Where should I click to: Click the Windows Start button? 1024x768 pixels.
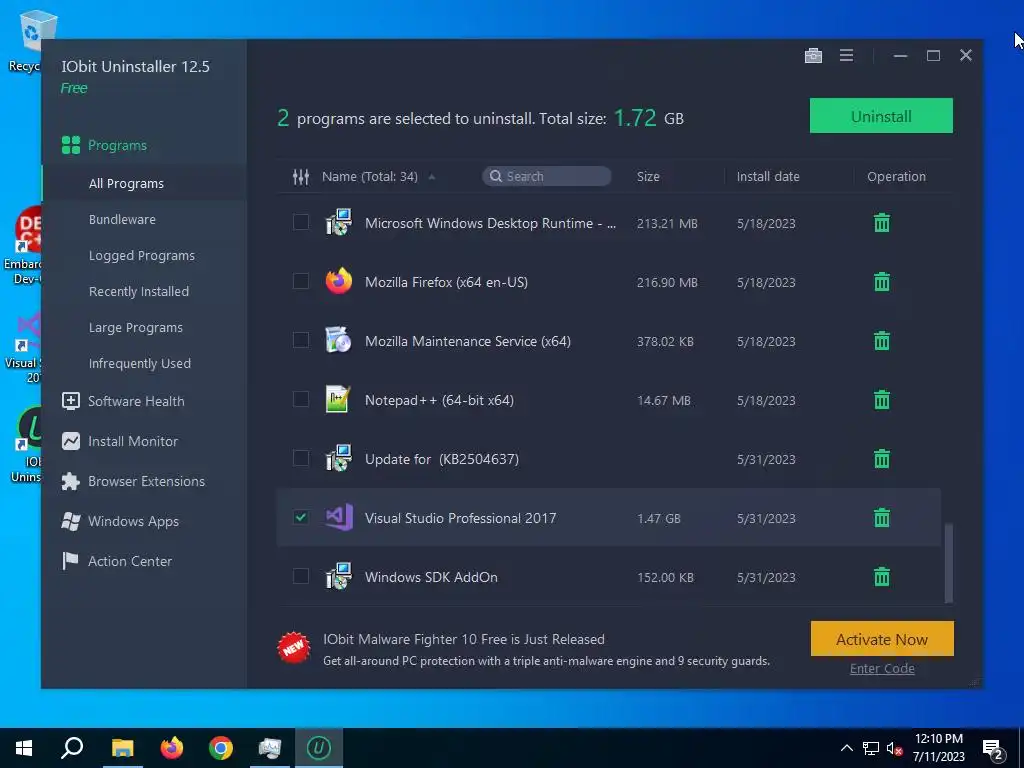pos(24,748)
